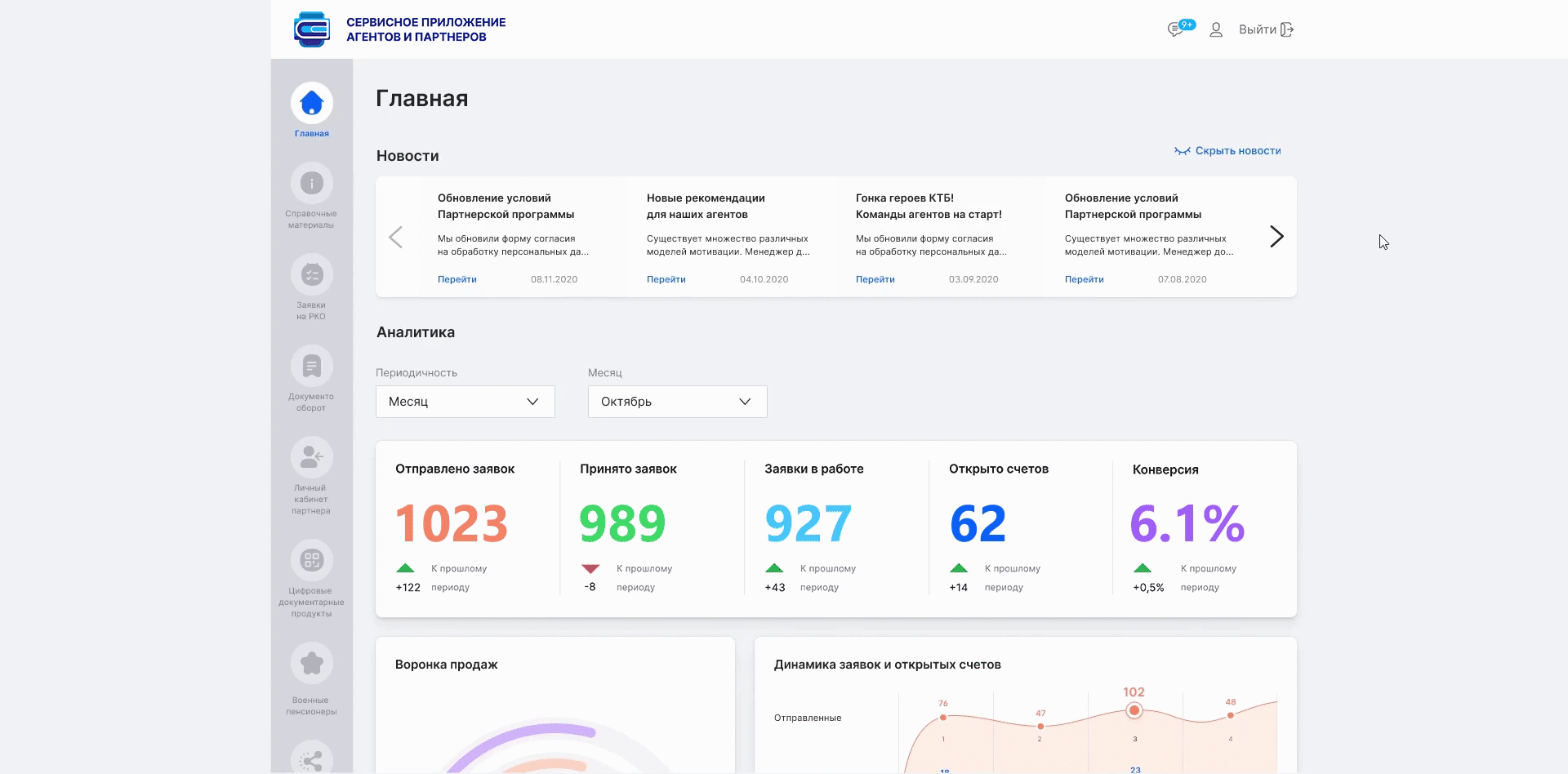Click Выйти to log out
The height and width of the screenshot is (774, 1568).
tap(1265, 29)
